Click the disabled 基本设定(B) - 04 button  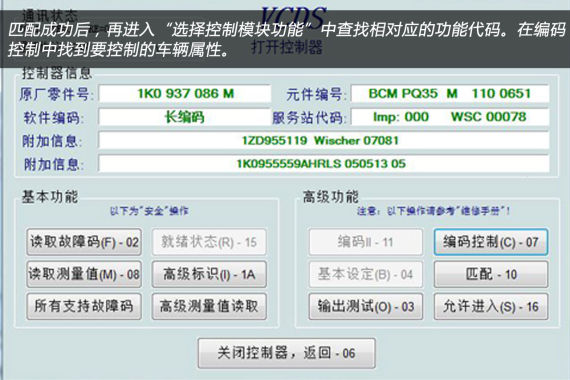coord(366,274)
